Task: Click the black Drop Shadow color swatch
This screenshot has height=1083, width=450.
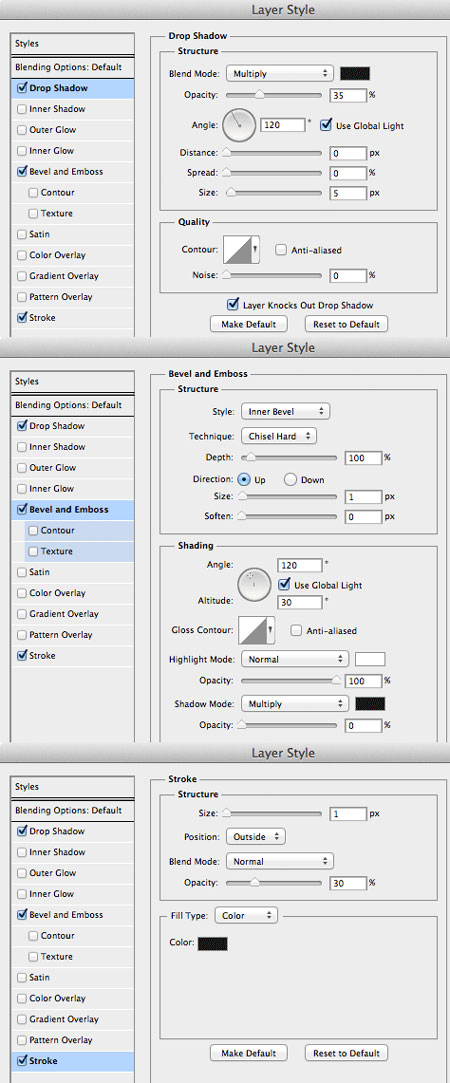Action: pos(355,73)
